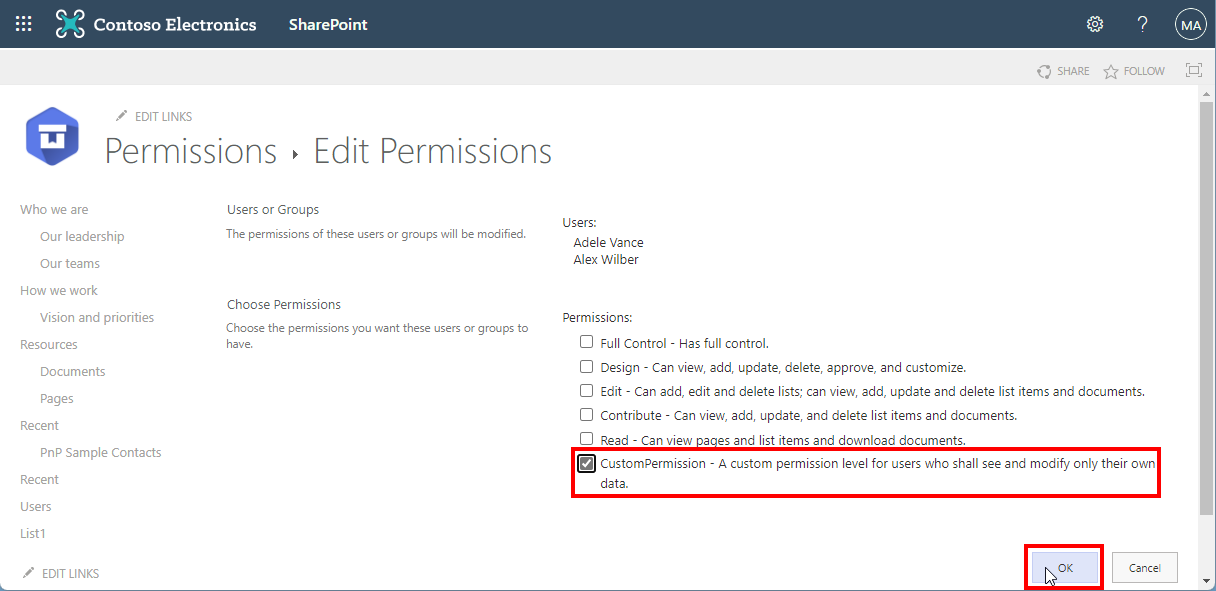This screenshot has height=591, width=1216.
Task: Click the site logo hexagon icon
Action: click(x=52, y=136)
